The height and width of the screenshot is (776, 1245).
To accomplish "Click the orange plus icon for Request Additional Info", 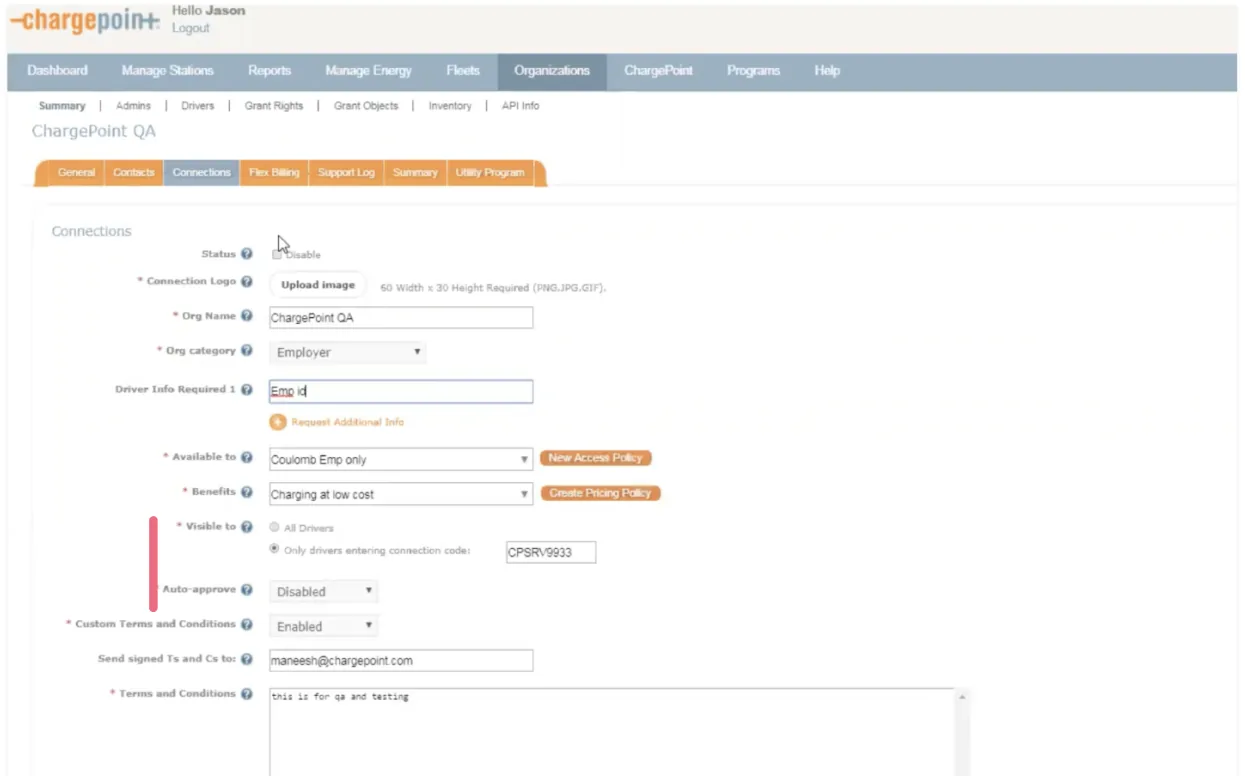I will (278, 422).
